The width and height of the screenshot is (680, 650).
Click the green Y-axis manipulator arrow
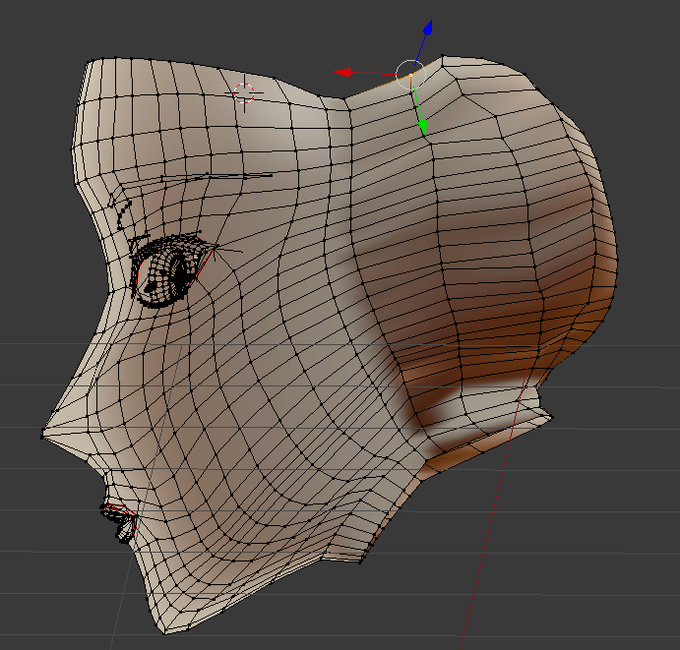[x=422, y=127]
